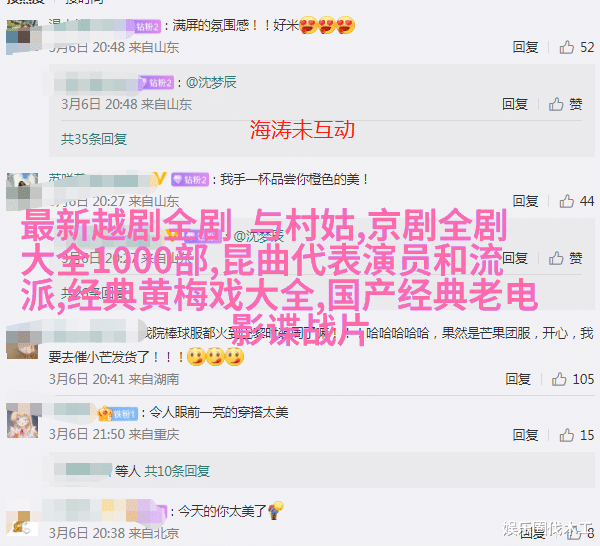Reply to nested comment from 山东 at 20:48
This screenshot has width=600, height=546.
(x=515, y=104)
